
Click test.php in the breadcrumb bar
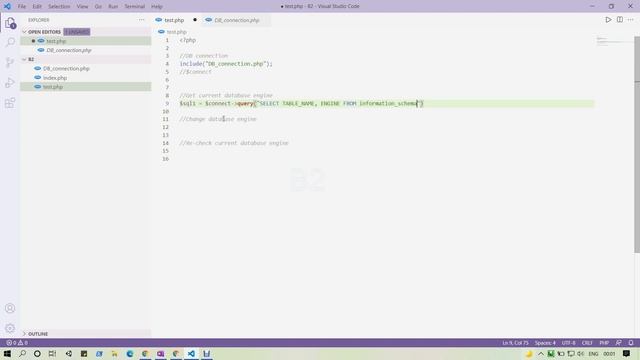tap(176, 32)
